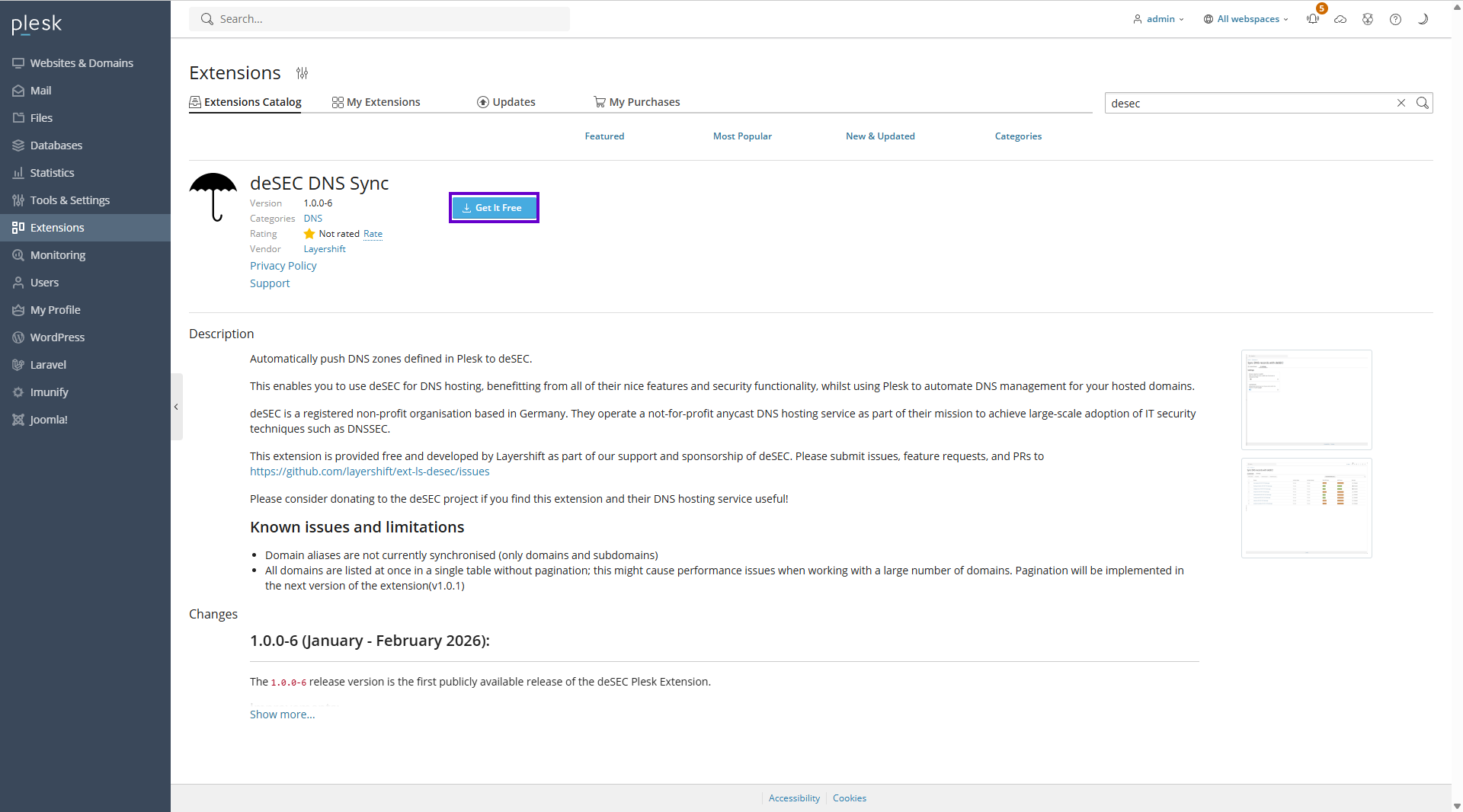Viewport: 1463px width, 812px height.
Task: Open the help question mark icon
Action: (1395, 20)
